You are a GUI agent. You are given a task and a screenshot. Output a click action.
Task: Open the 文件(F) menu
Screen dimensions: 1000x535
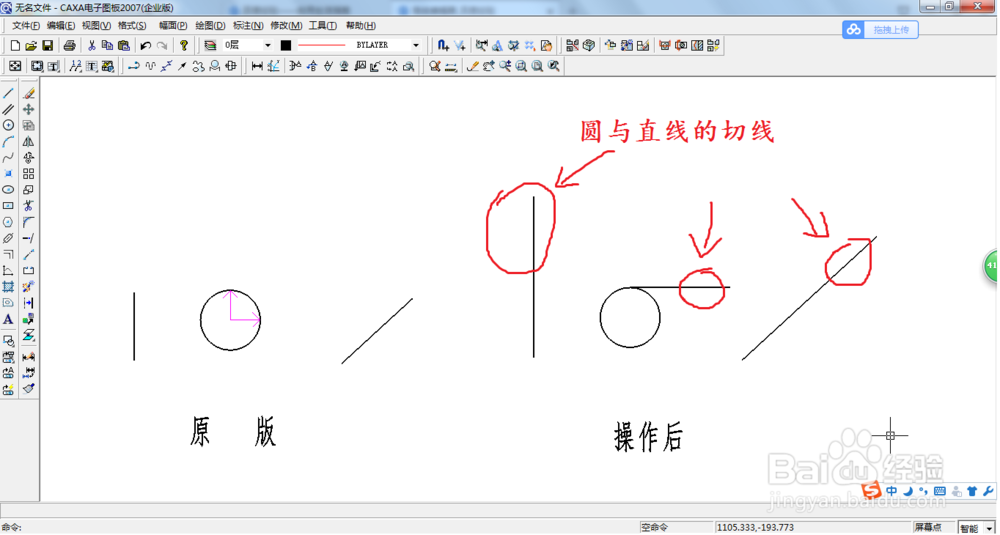point(26,26)
